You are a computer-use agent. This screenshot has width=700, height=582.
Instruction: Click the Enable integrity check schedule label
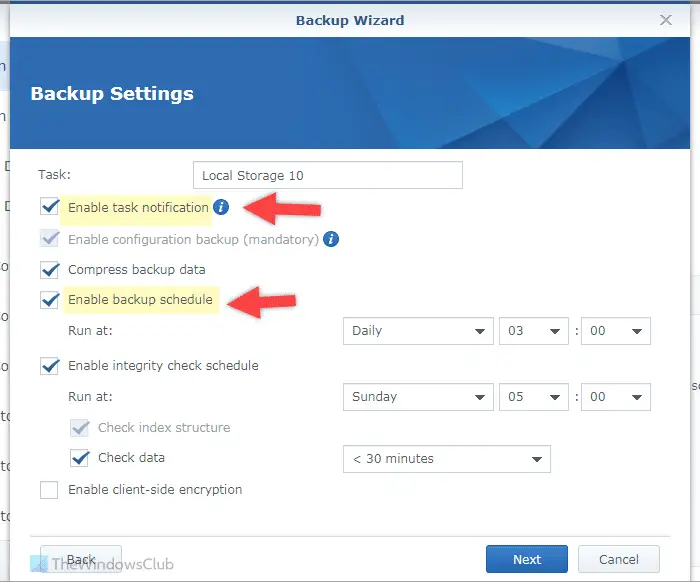click(163, 366)
